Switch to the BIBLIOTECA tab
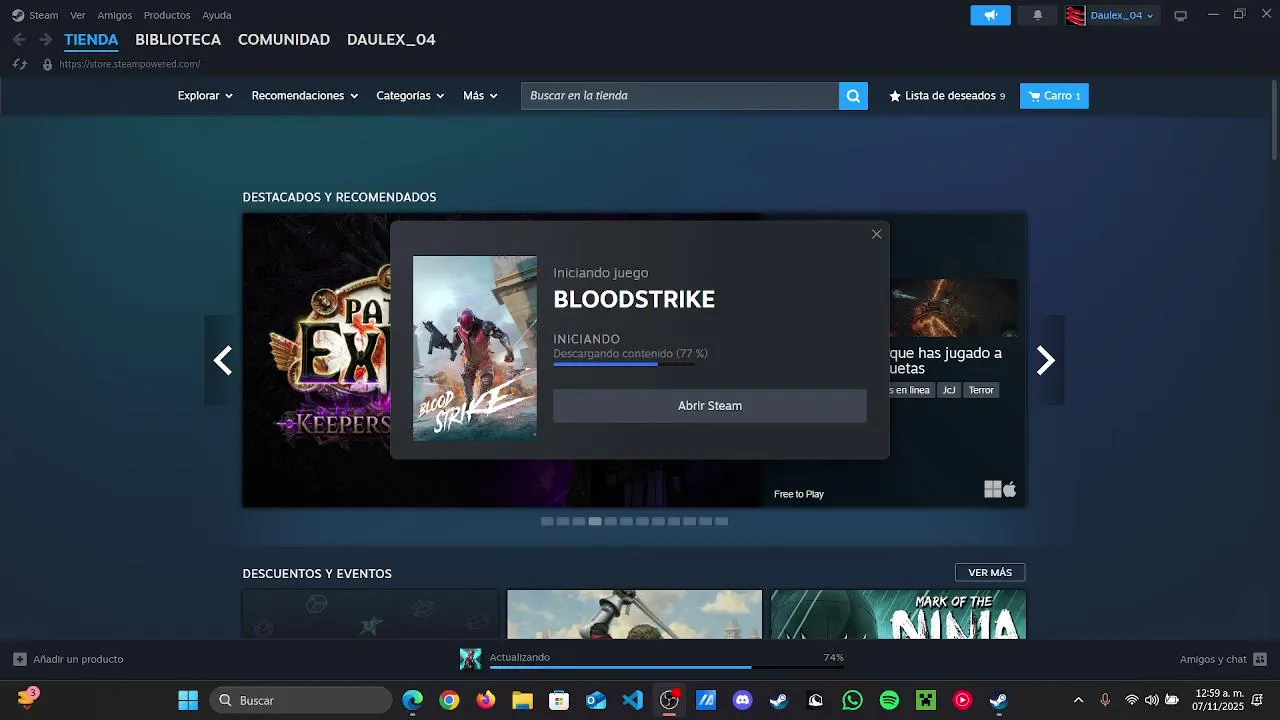 coord(178,40)
